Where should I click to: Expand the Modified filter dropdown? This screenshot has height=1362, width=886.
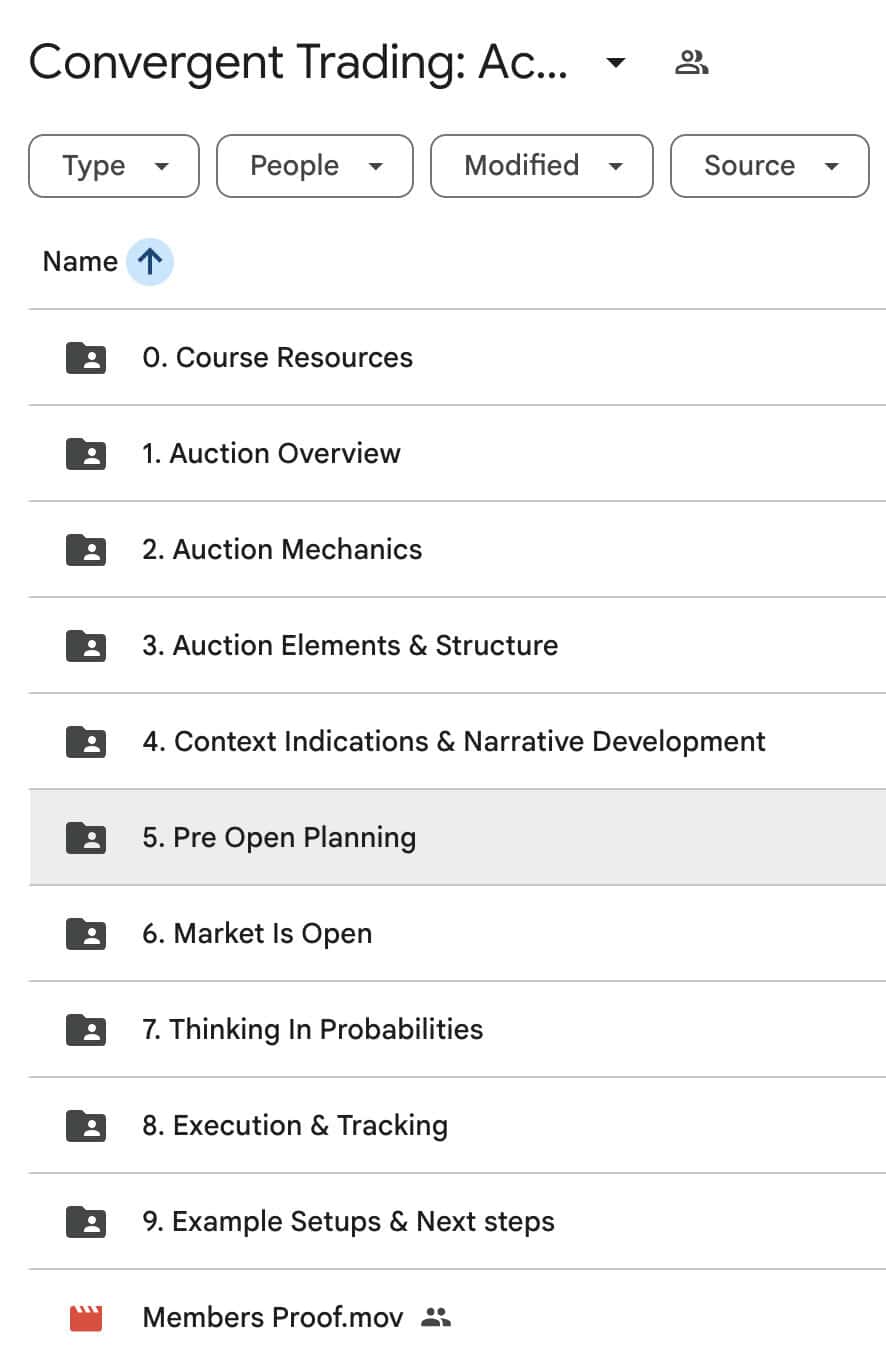541,166
